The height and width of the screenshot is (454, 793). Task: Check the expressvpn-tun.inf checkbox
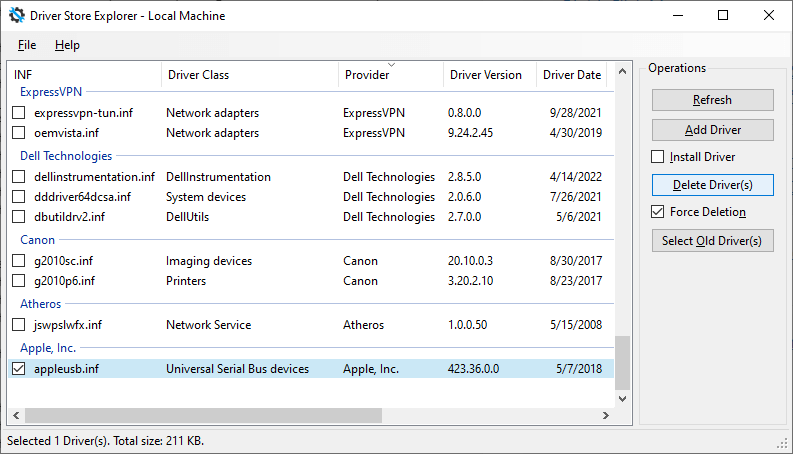(19, 113)
